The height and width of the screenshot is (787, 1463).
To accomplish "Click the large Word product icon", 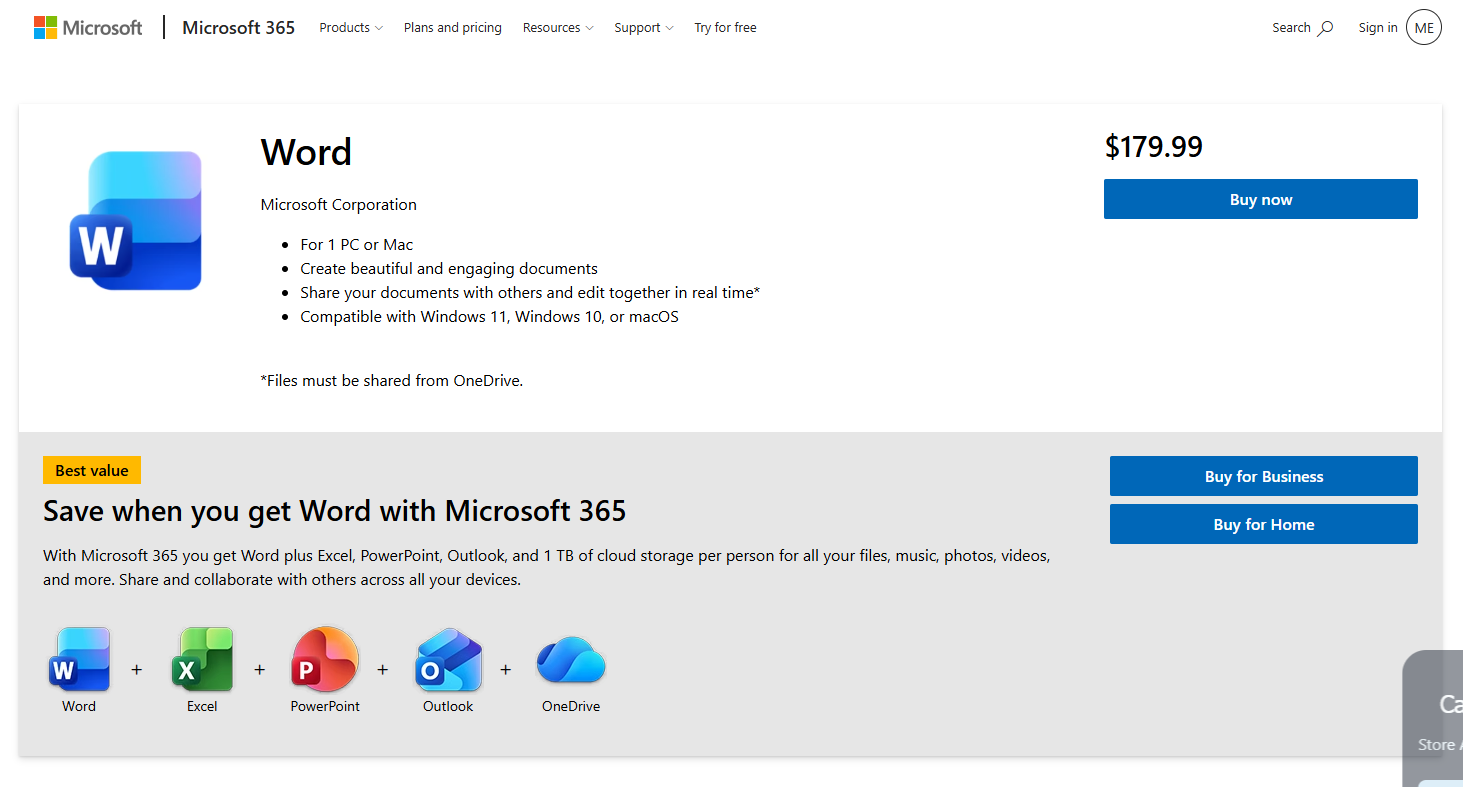I will click(x=136, y=220).
